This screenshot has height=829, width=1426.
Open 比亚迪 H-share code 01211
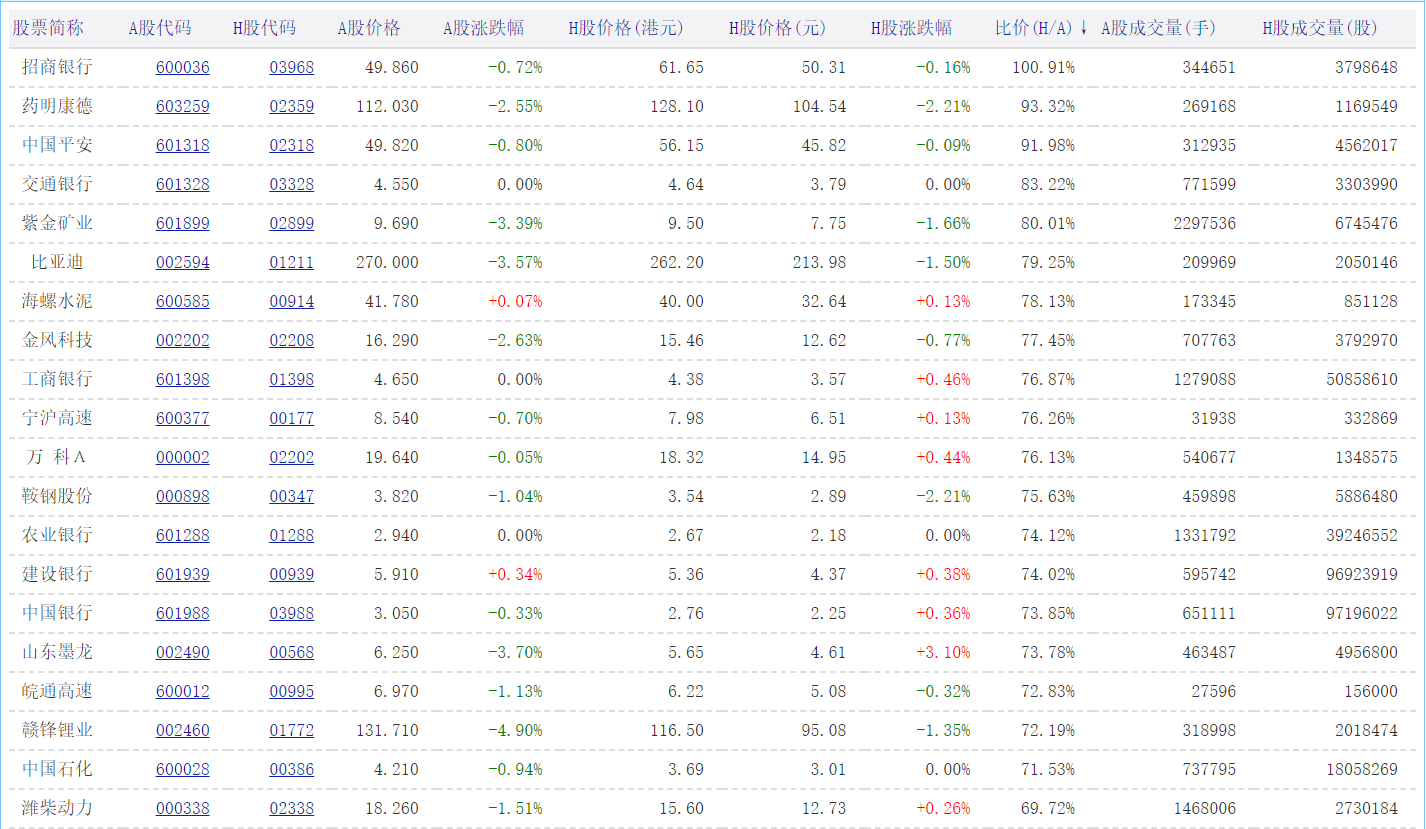[x=292, y=262]
